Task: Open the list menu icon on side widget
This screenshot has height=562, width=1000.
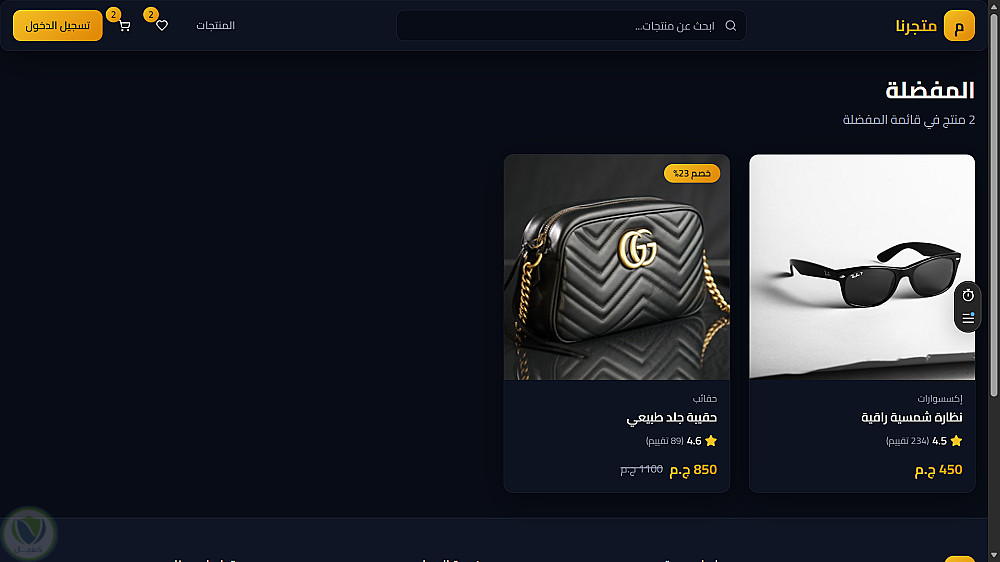Action: [968, 318]
